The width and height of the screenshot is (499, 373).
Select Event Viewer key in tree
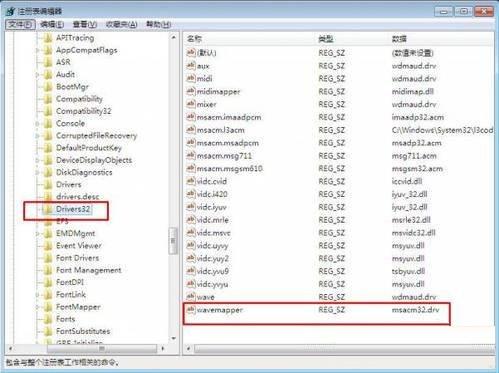click(79, 246)
